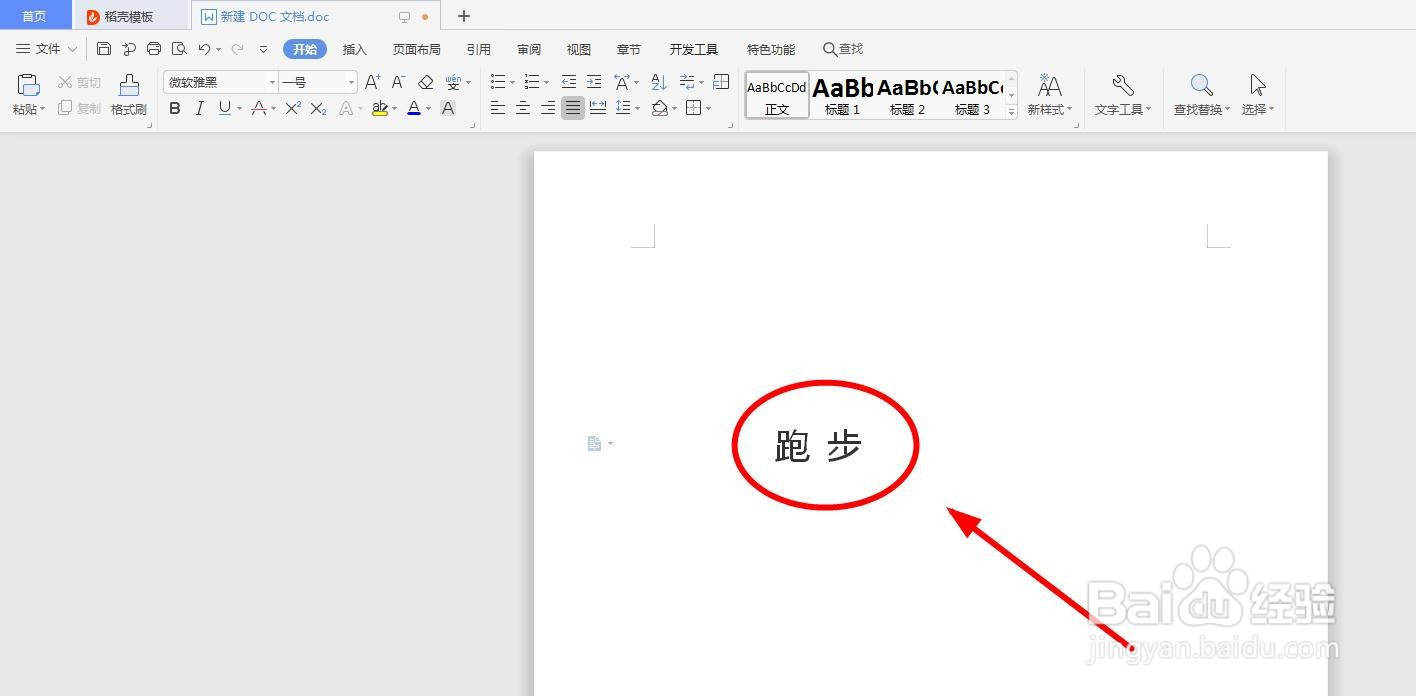Open the 引用 ribbon tab
The height and width of the screenshot is (696, 1416).
(479, 49)
